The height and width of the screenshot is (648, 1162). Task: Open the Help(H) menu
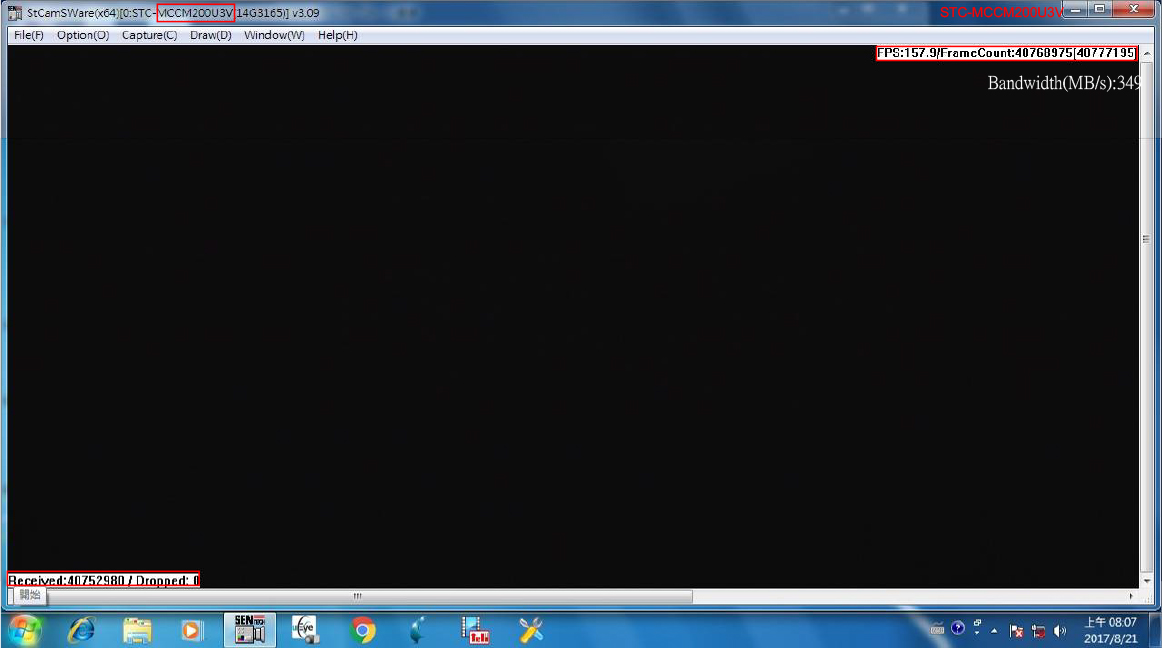click(337, 35)
